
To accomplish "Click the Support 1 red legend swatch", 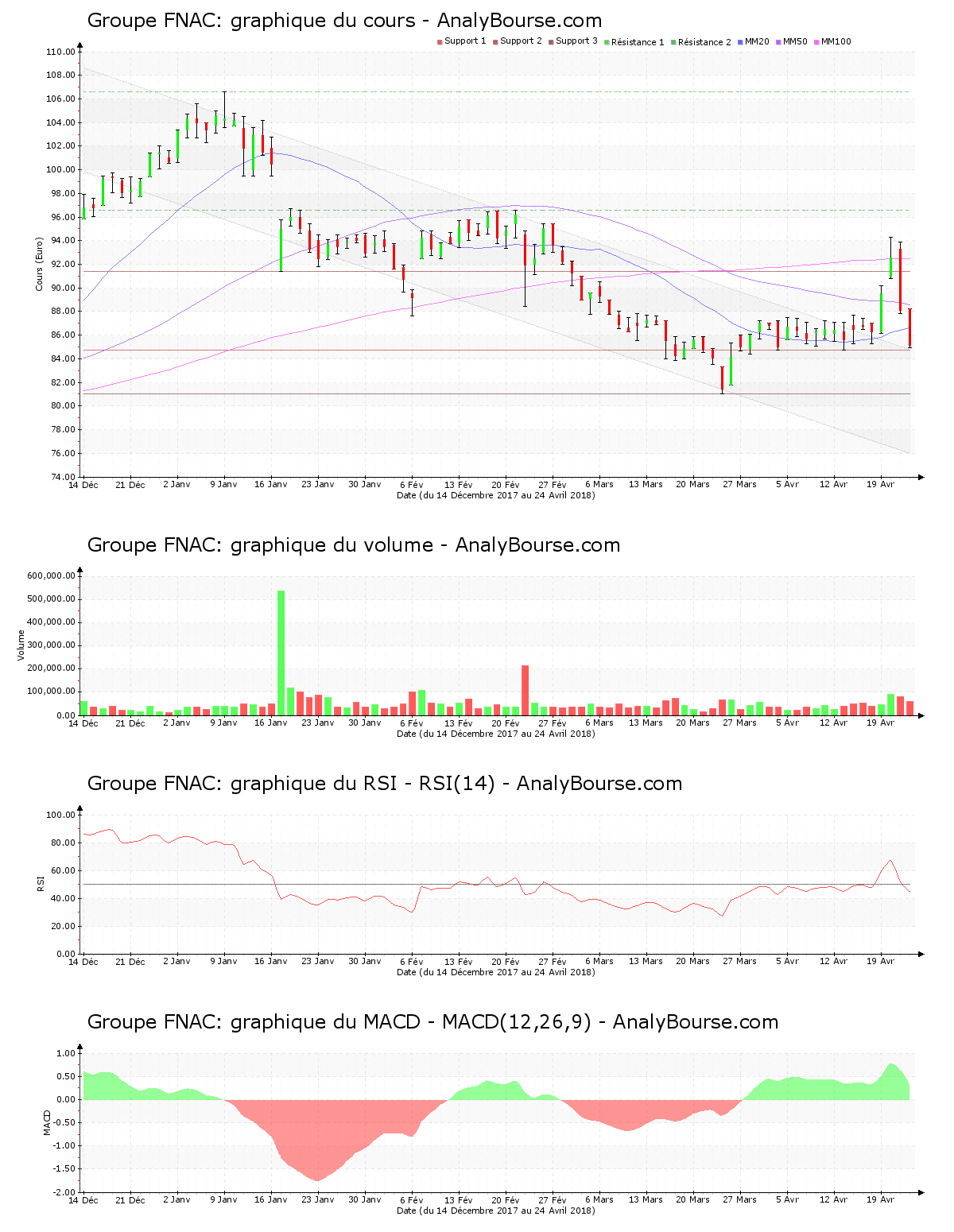I will pos(440,42).
